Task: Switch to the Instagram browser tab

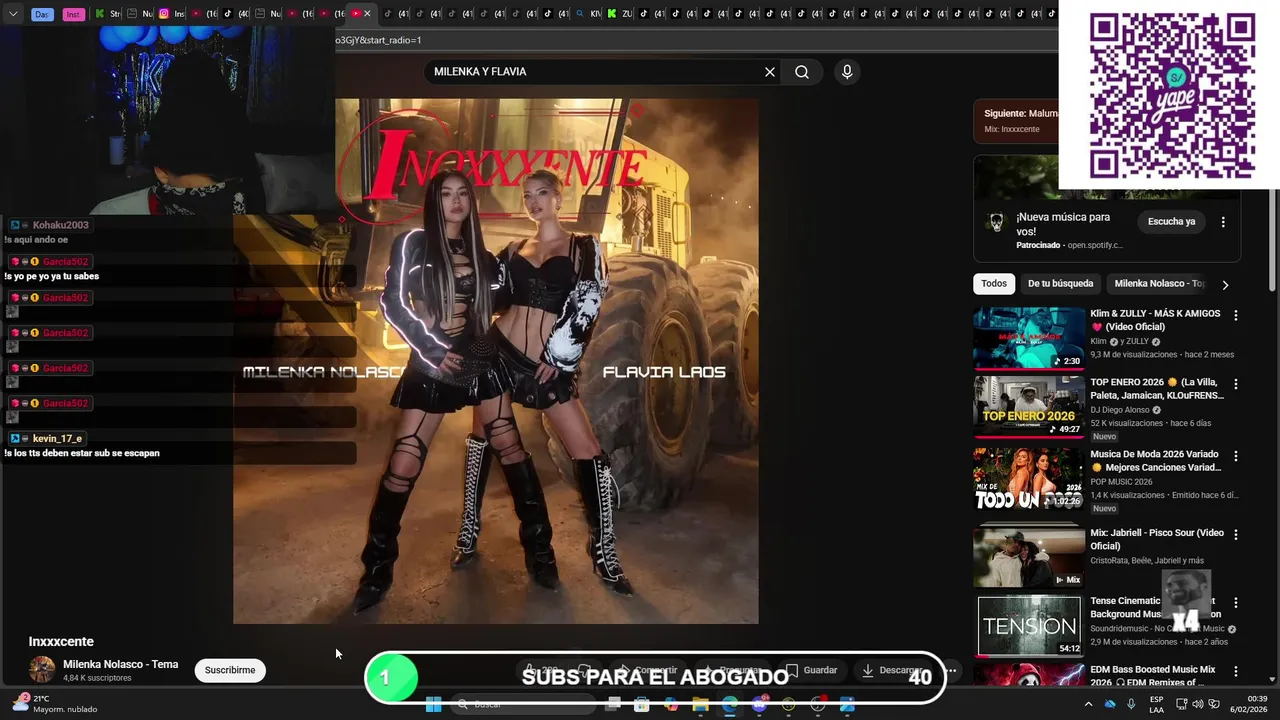Action: point(171,14)
